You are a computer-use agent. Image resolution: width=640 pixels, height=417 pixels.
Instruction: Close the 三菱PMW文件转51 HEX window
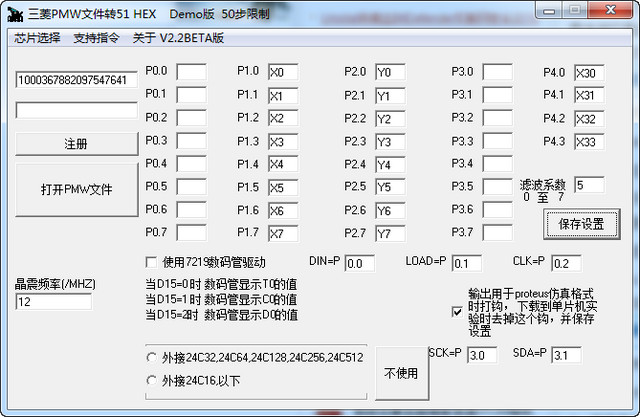tap(611, 10)
